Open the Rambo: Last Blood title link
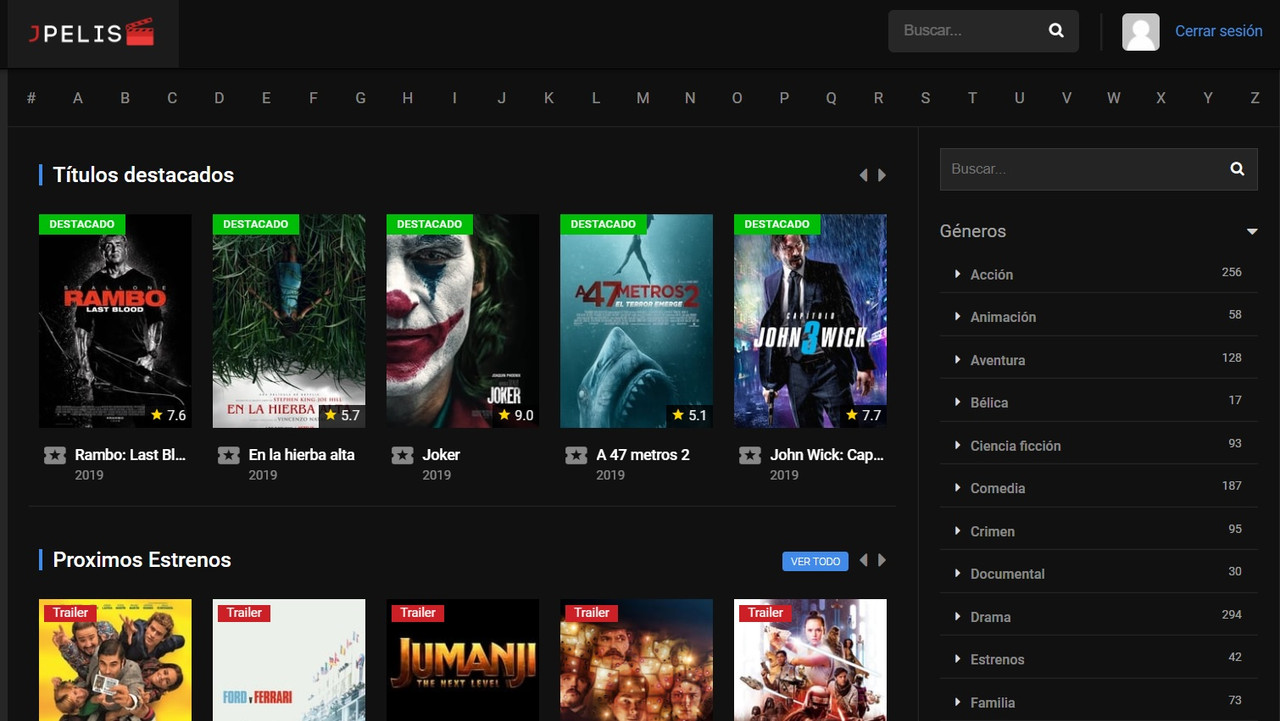Viewport: 1280px width, 721px height. click(130, 455)
